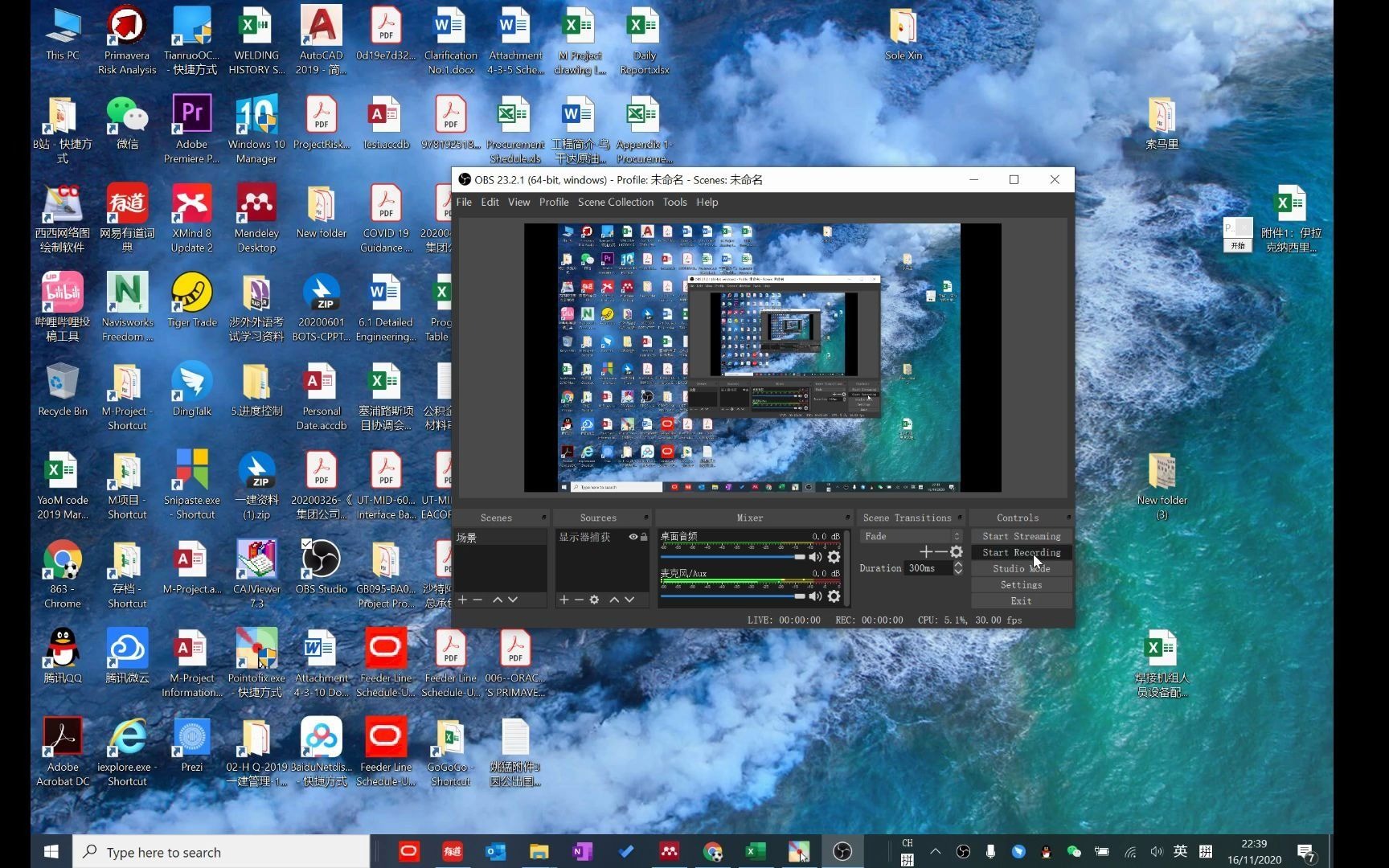
Task: Adjust 麦克风/Aux volume slider
Action: (732, 596)
